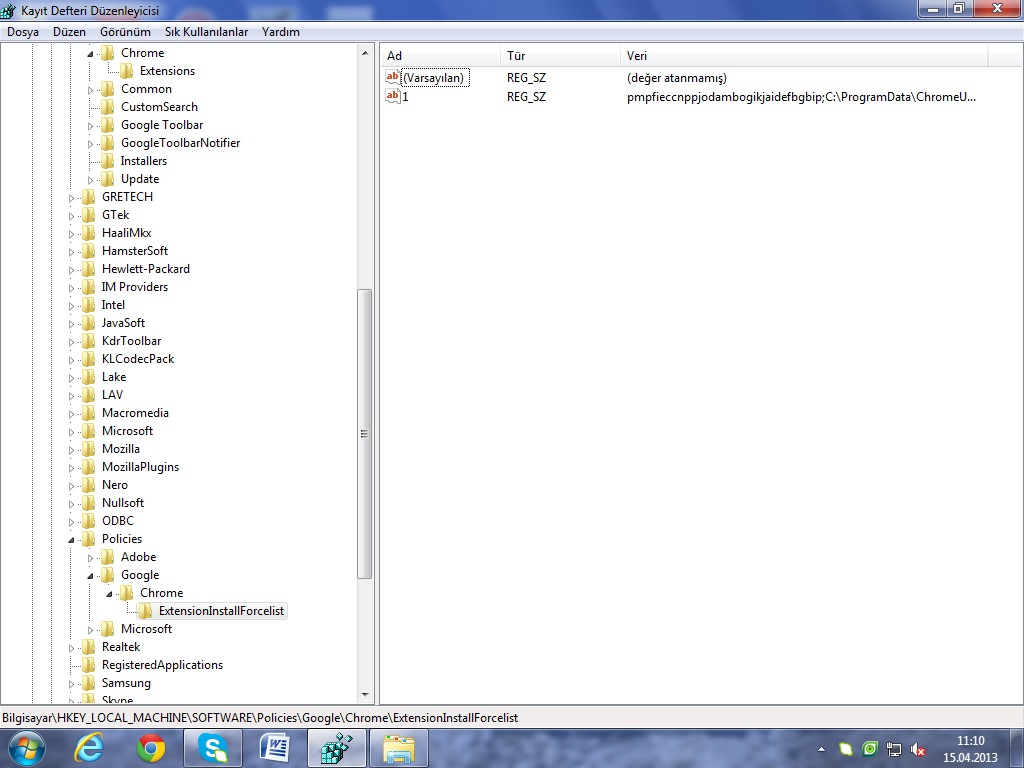
Task: Click the muted volume tray icon
Action: (918, 749)
